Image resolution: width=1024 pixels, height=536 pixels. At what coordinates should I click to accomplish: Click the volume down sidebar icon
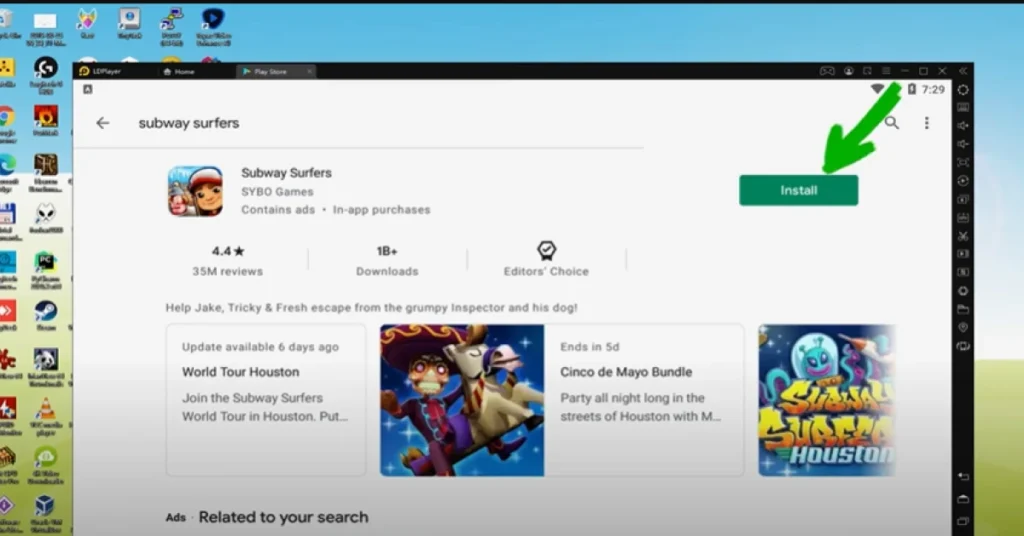point(963,144)
